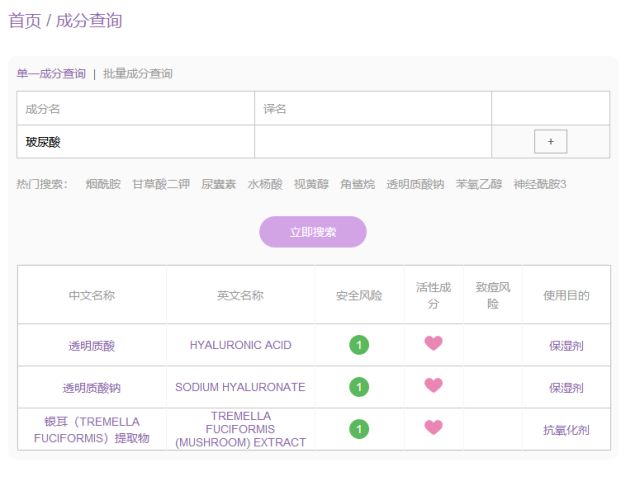Choose hot search term 神经酰胺3
This screenshot has height=486, width=640.
(540, 184)
